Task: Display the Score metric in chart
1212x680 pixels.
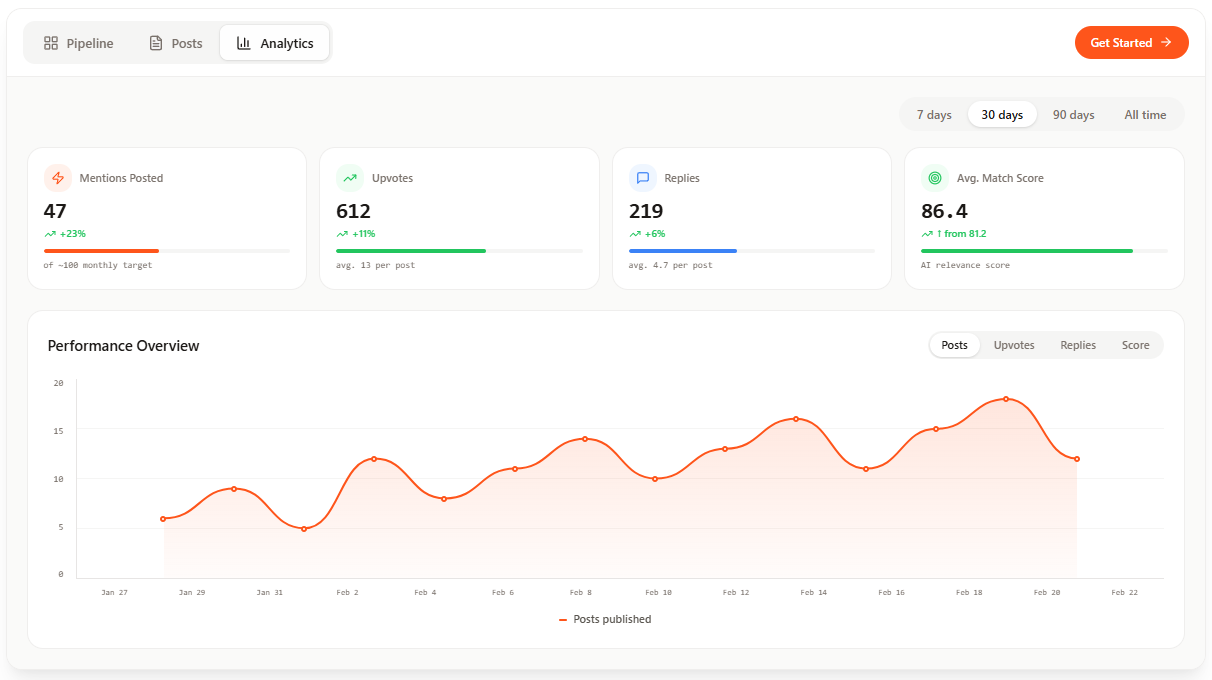Action: pyautogui.click(x=1135, y=345)
